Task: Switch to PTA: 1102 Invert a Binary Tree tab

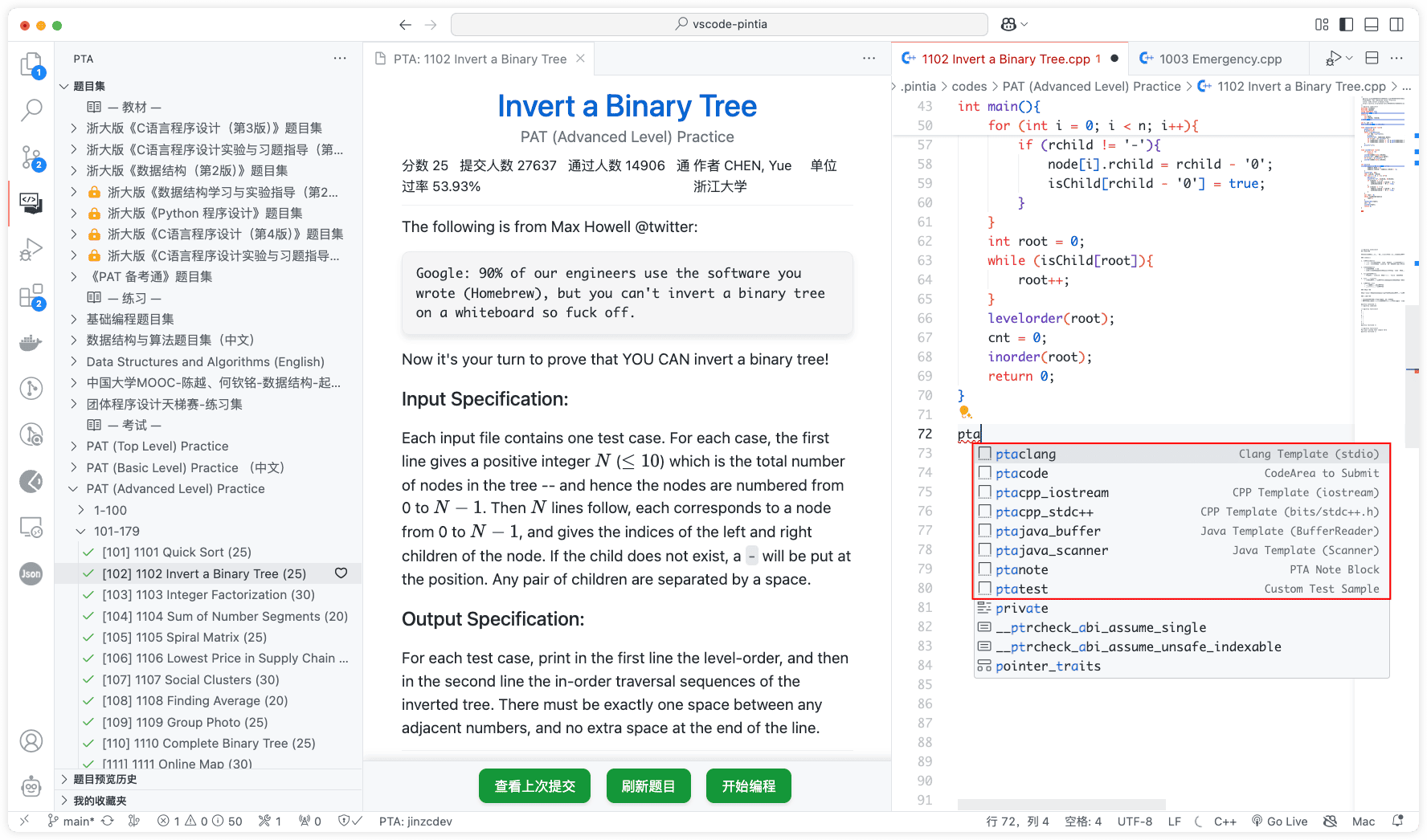Action: point(480,59)
